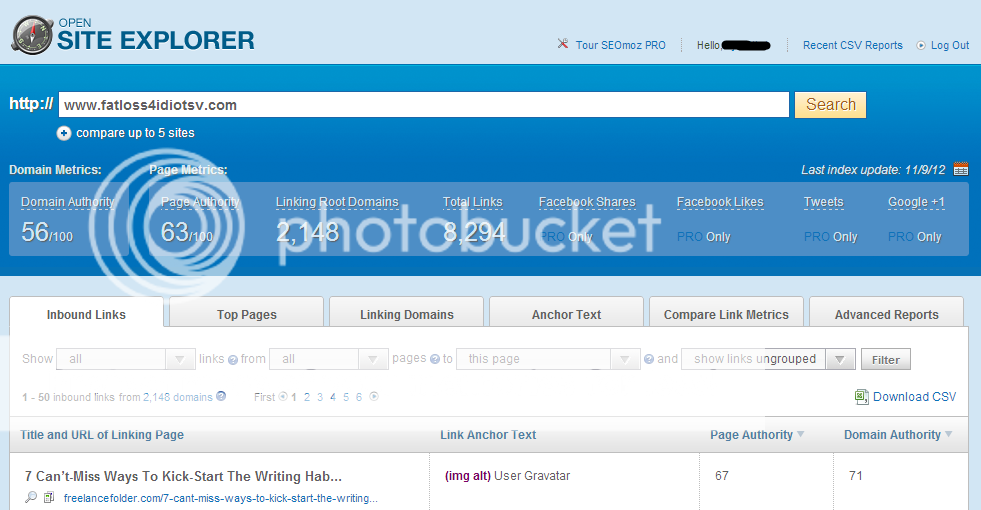Click the plus icon to compare sites

pos(64,133)
